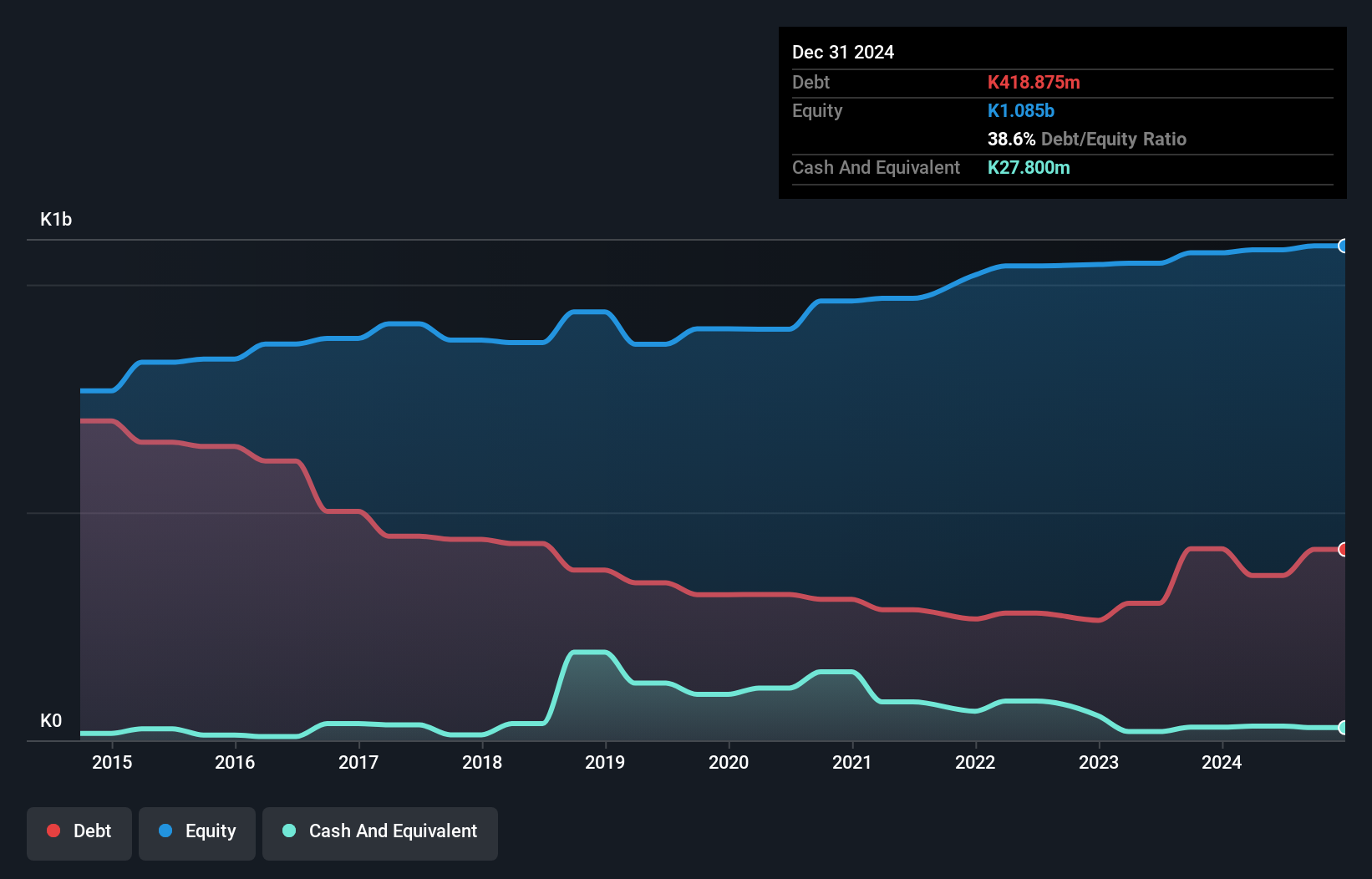Click the K0 y-axis label

point(51,720)
